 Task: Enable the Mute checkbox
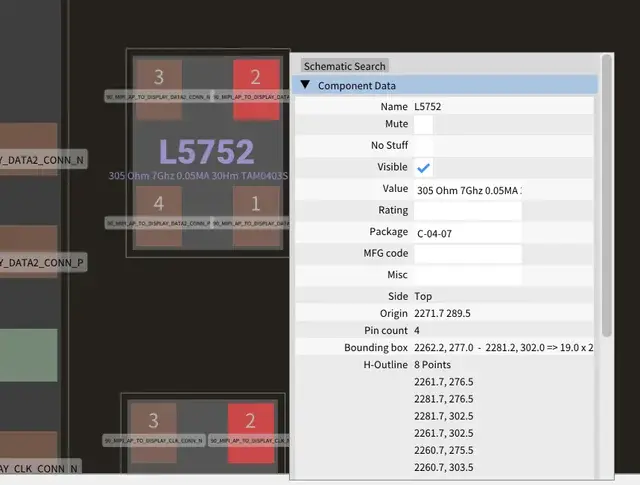tap(424, 125)
